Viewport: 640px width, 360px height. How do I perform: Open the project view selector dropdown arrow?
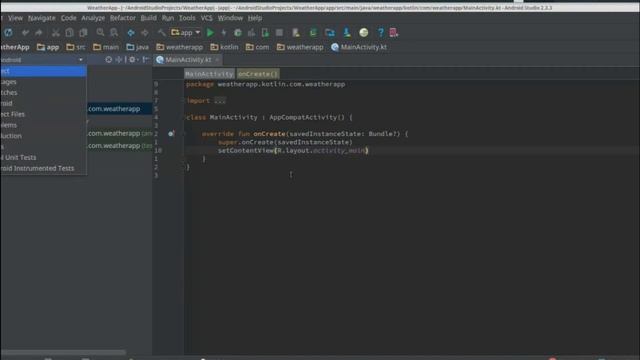tap(80, 60)
